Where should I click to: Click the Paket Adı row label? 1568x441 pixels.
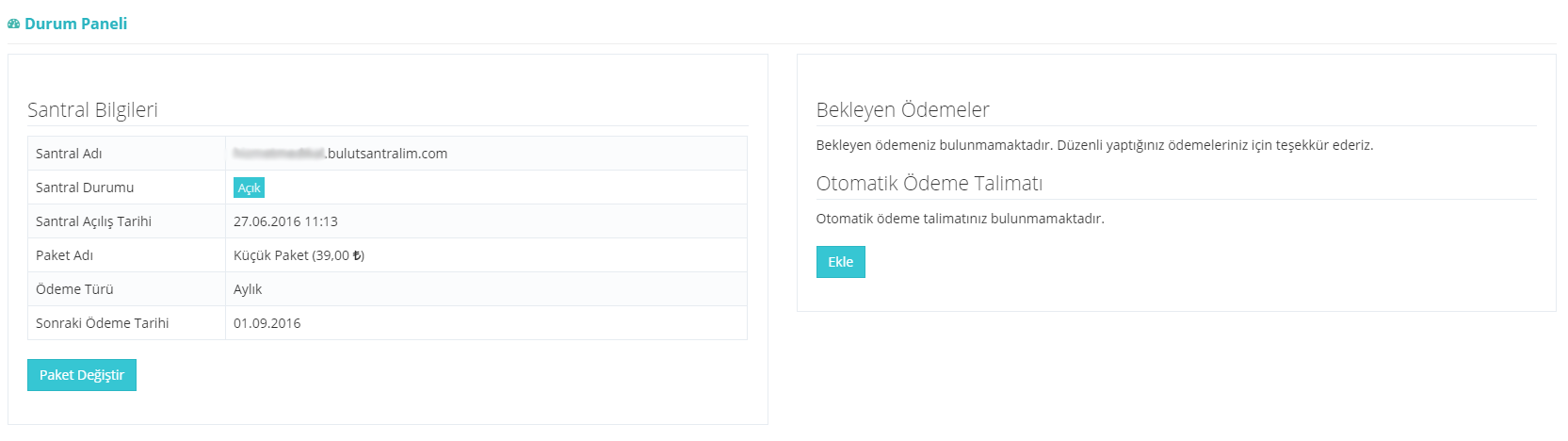[x=64, y=255]
